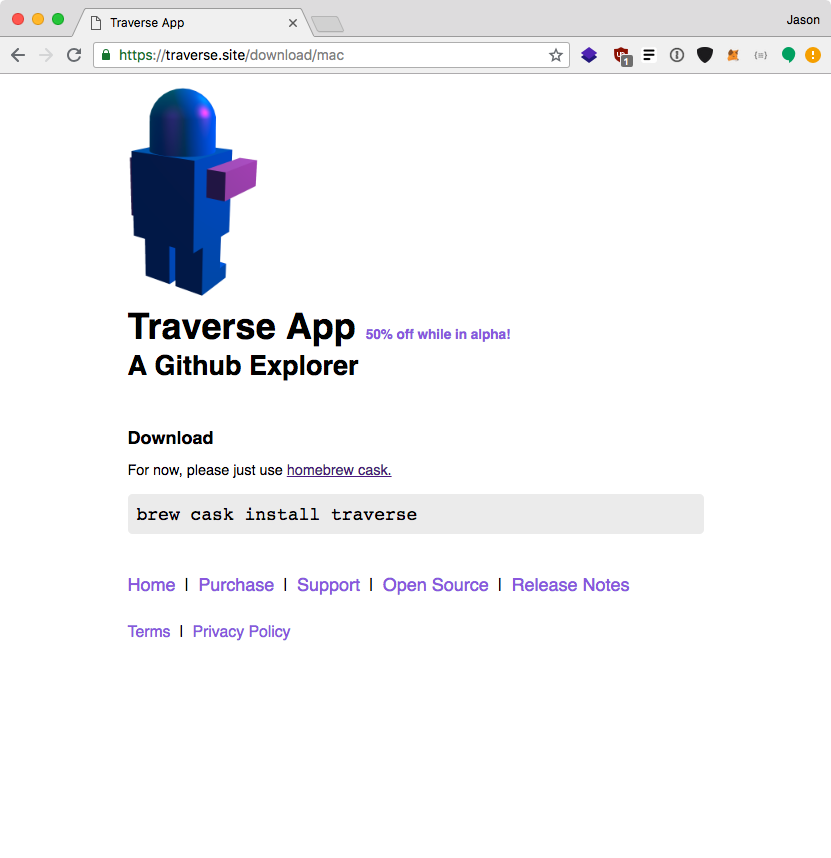Screen dimensions: 831x858
Task: Click the JSON viewer {≡} extension icon
Action: 761,55
